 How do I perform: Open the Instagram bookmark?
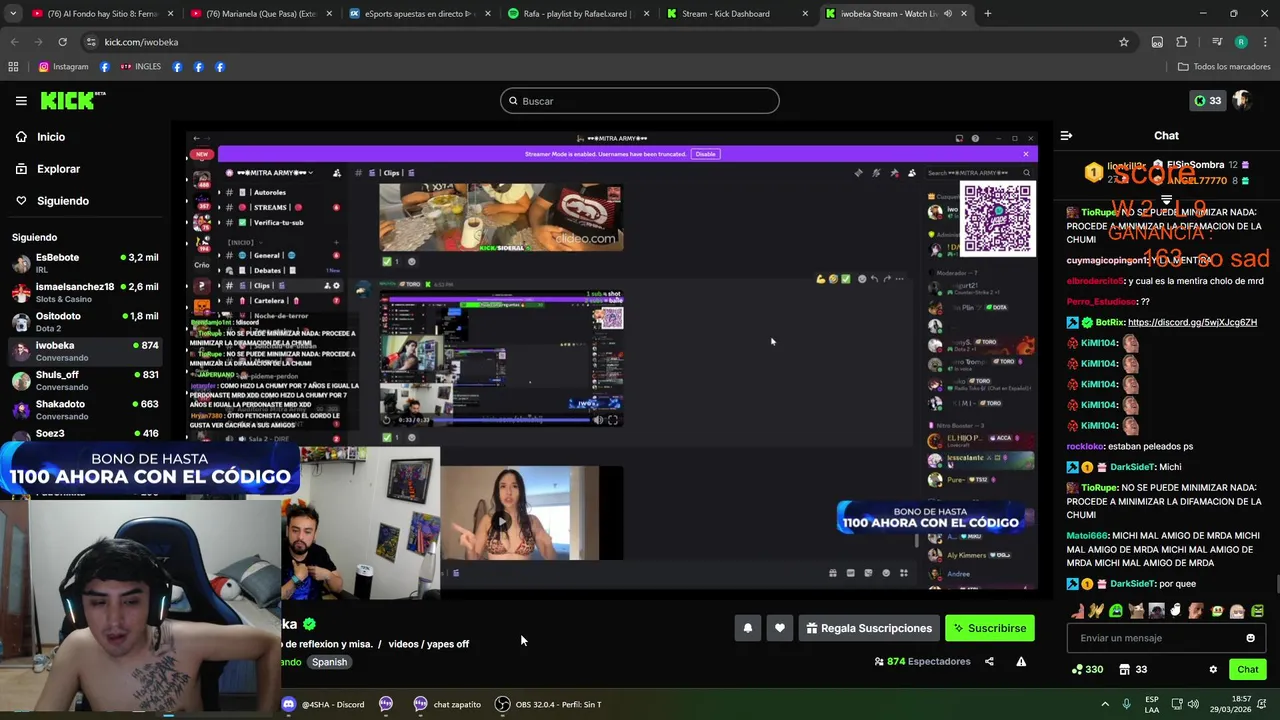[x=64, y=67]
